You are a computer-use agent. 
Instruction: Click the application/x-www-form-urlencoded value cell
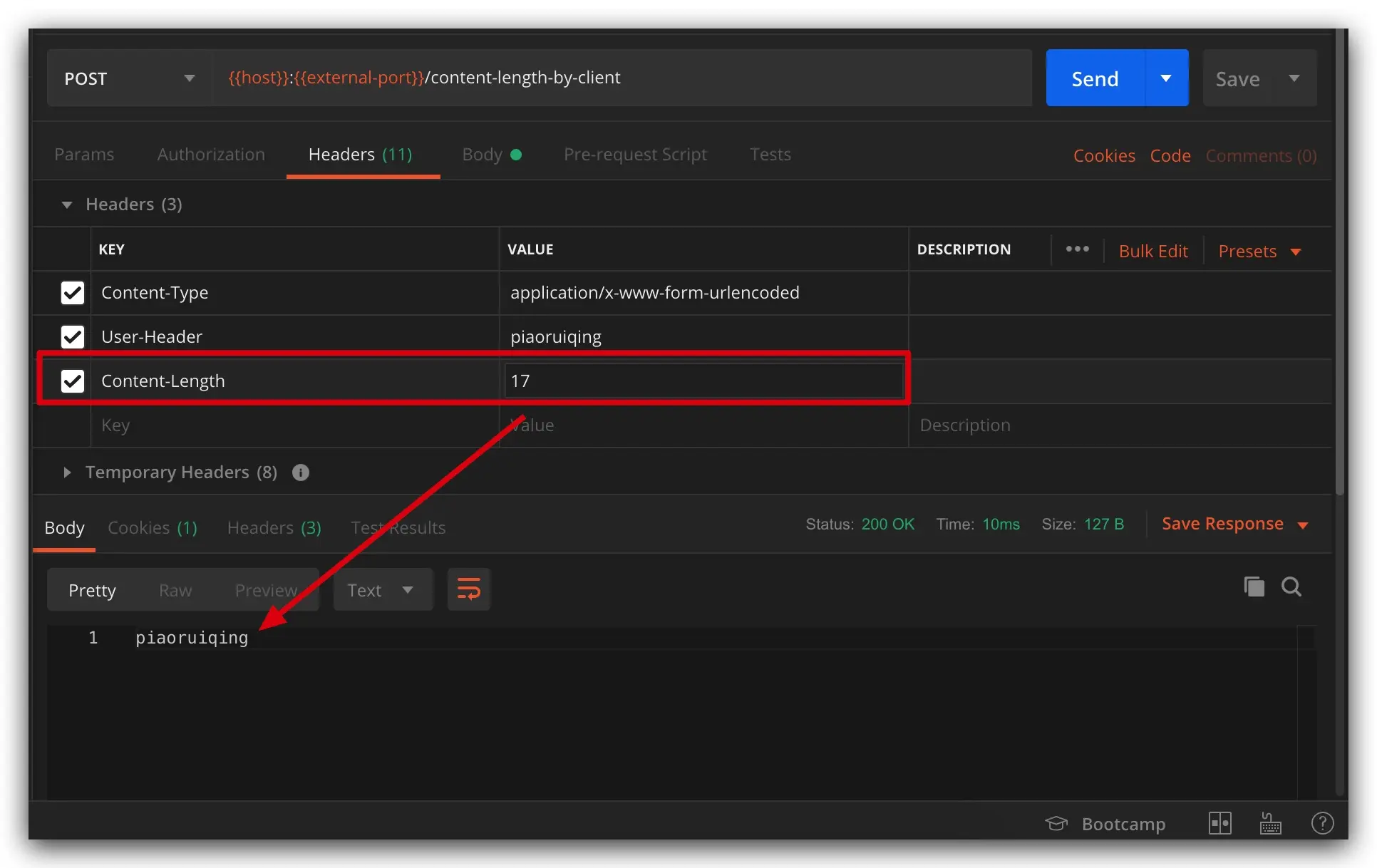(704, 293)
